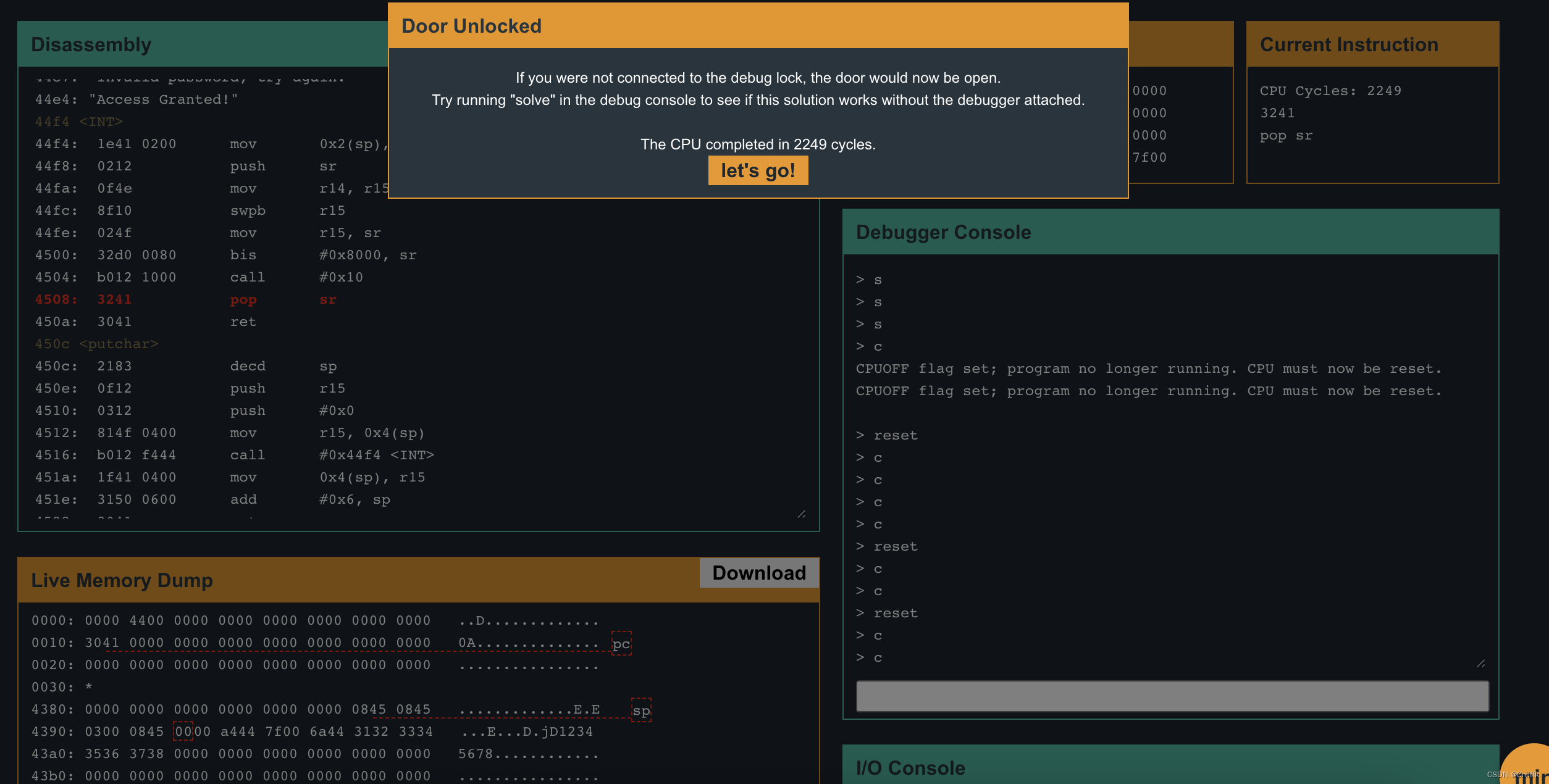Screen dimensions: 1549x784
Task: Click memory row 0010 in dump
Action: pos(315,643)
